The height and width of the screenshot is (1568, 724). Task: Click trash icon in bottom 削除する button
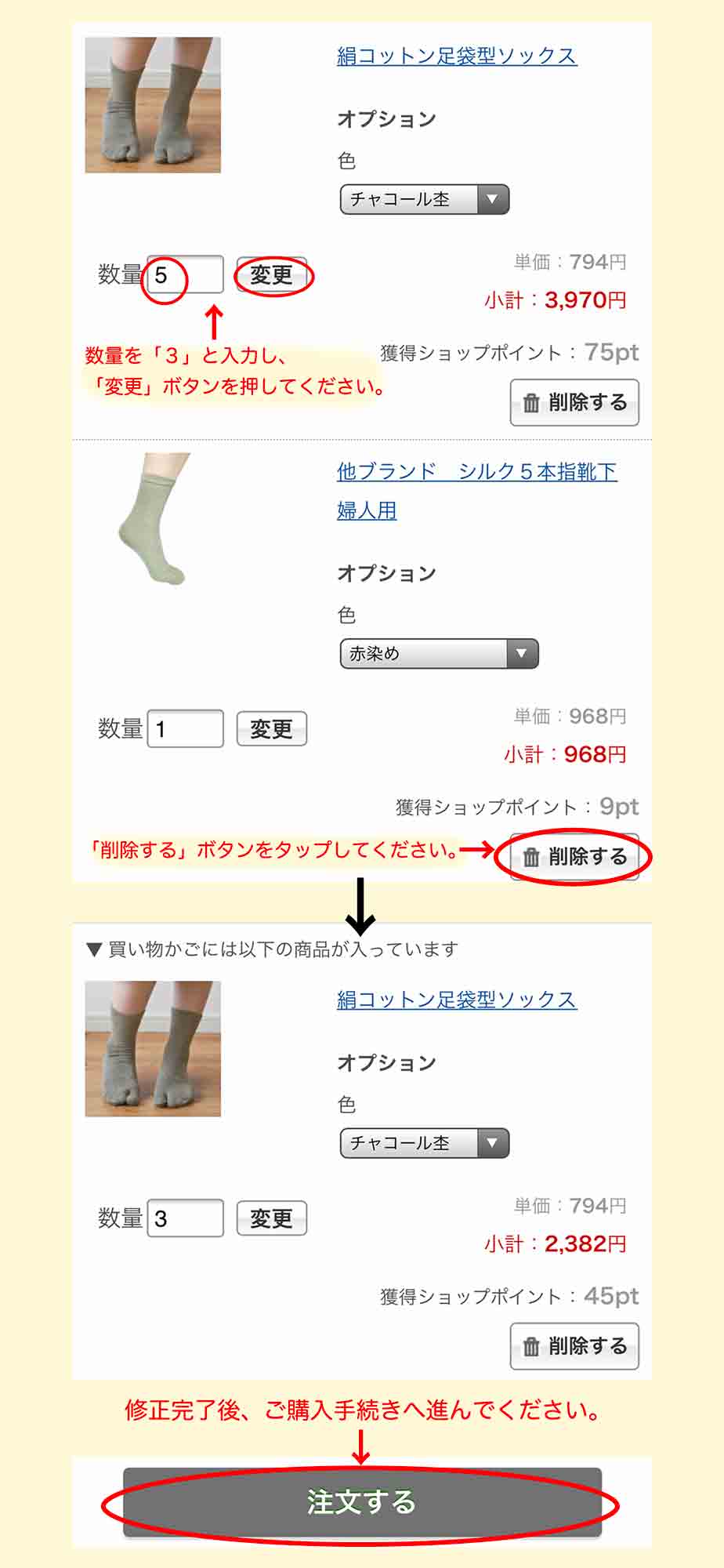click(531, 1347)
